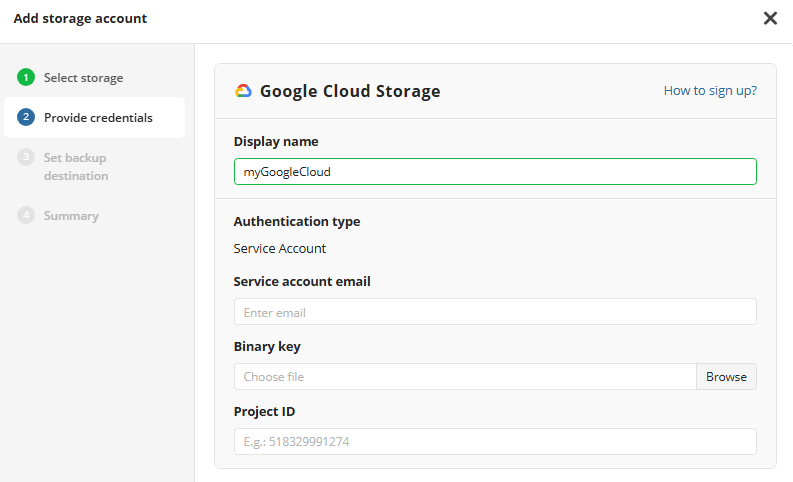This screenshot has height=482, width=793.
Task: Open the Summary step
Action: point(71,215)
